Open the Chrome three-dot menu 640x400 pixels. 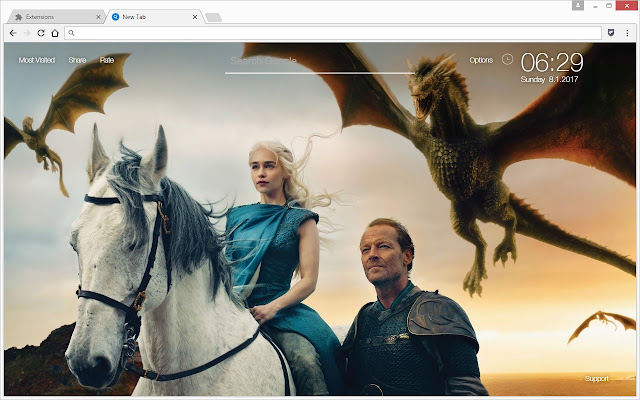(627, 33)
